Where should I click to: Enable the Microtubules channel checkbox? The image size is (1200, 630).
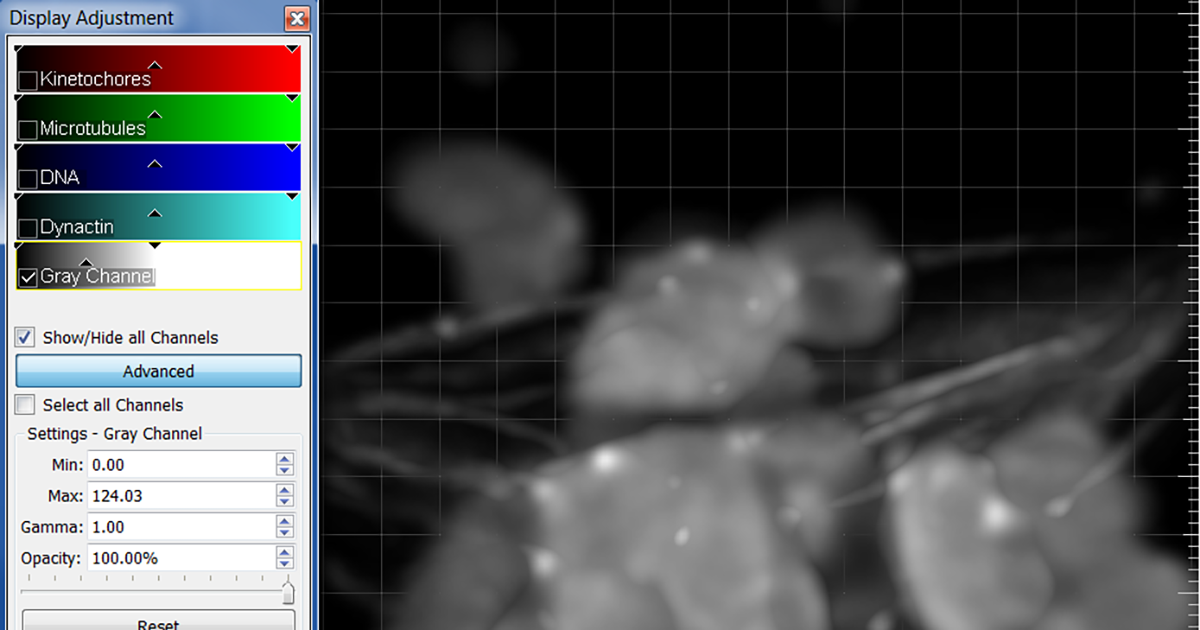pyautogui.click(x=28, y=129)
